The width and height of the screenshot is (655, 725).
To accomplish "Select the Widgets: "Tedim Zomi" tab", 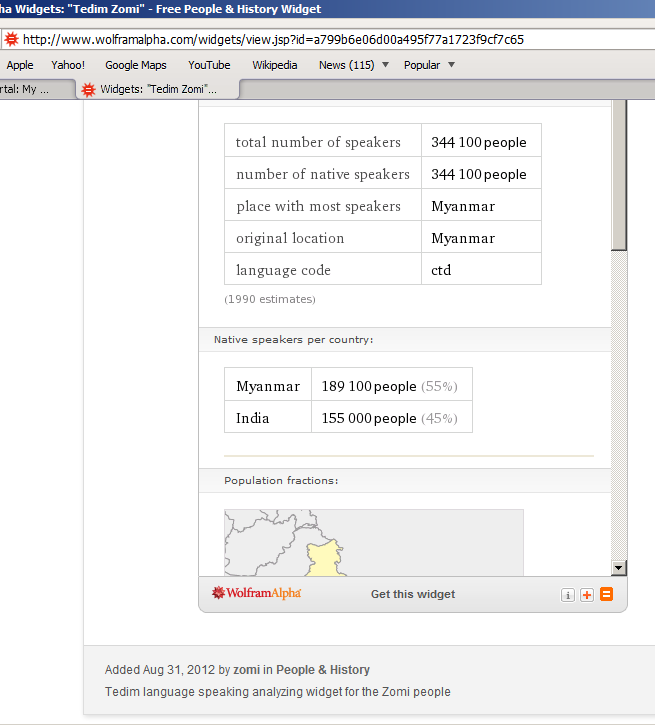I will (158, 89).
